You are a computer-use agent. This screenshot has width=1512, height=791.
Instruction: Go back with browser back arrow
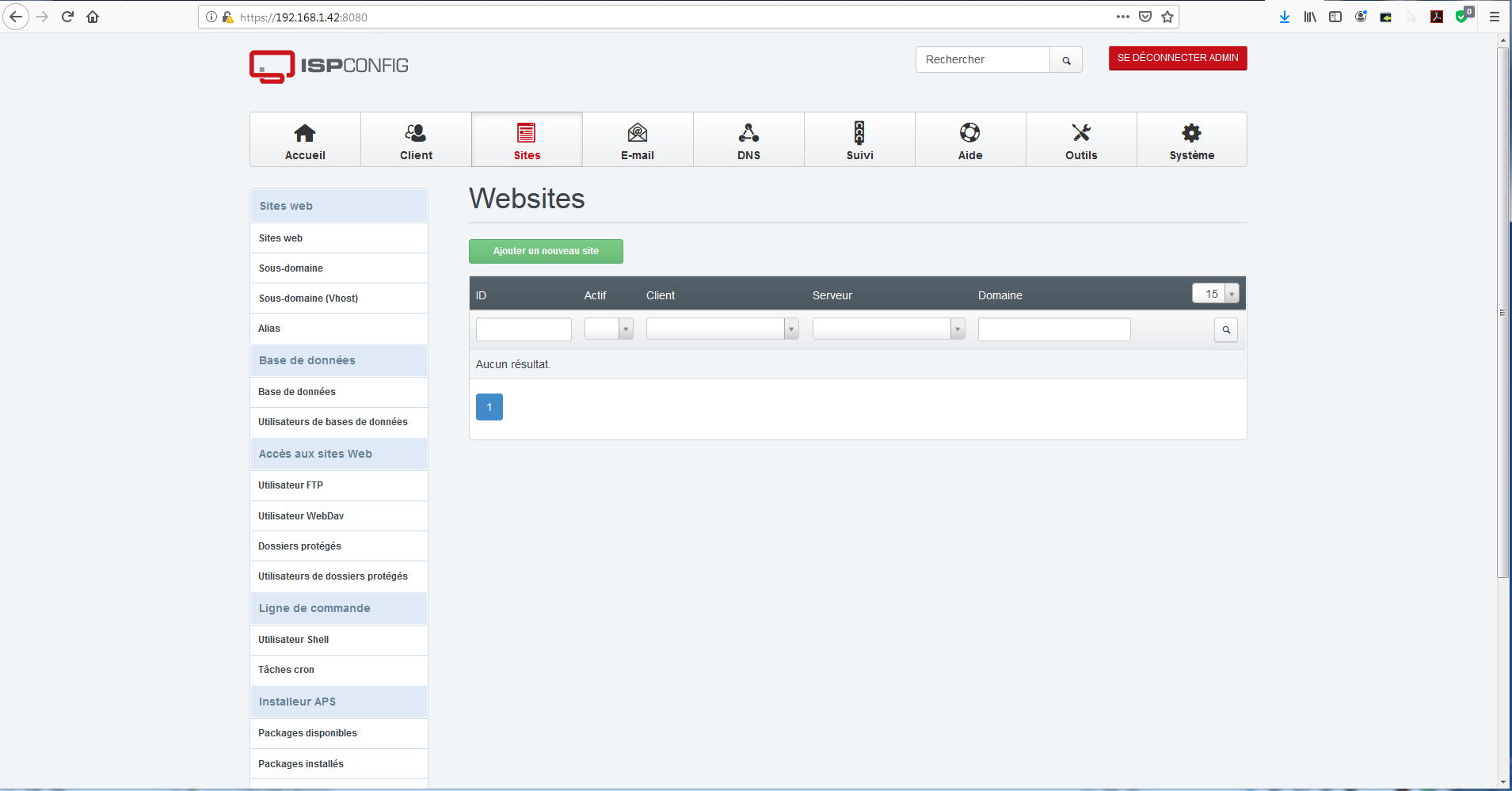point(16,17)
